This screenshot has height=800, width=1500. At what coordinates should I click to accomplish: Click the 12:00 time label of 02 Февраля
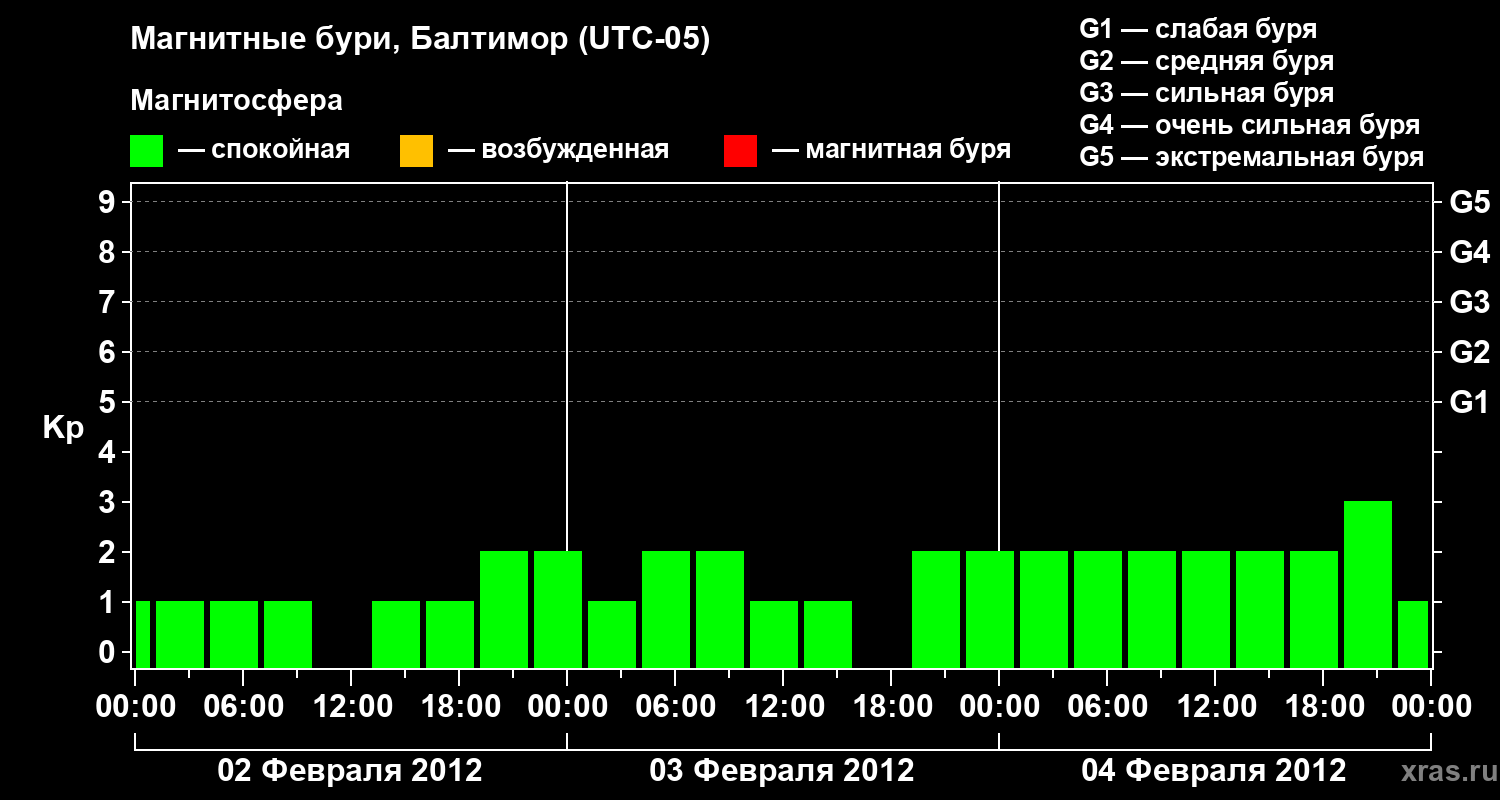[351, 706]
